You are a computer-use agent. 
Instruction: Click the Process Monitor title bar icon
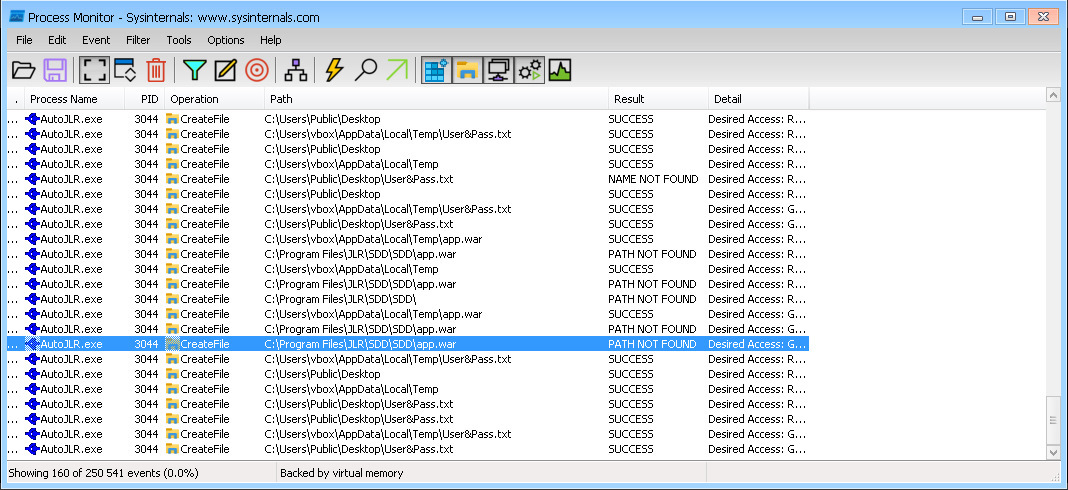tap(17, 17)
